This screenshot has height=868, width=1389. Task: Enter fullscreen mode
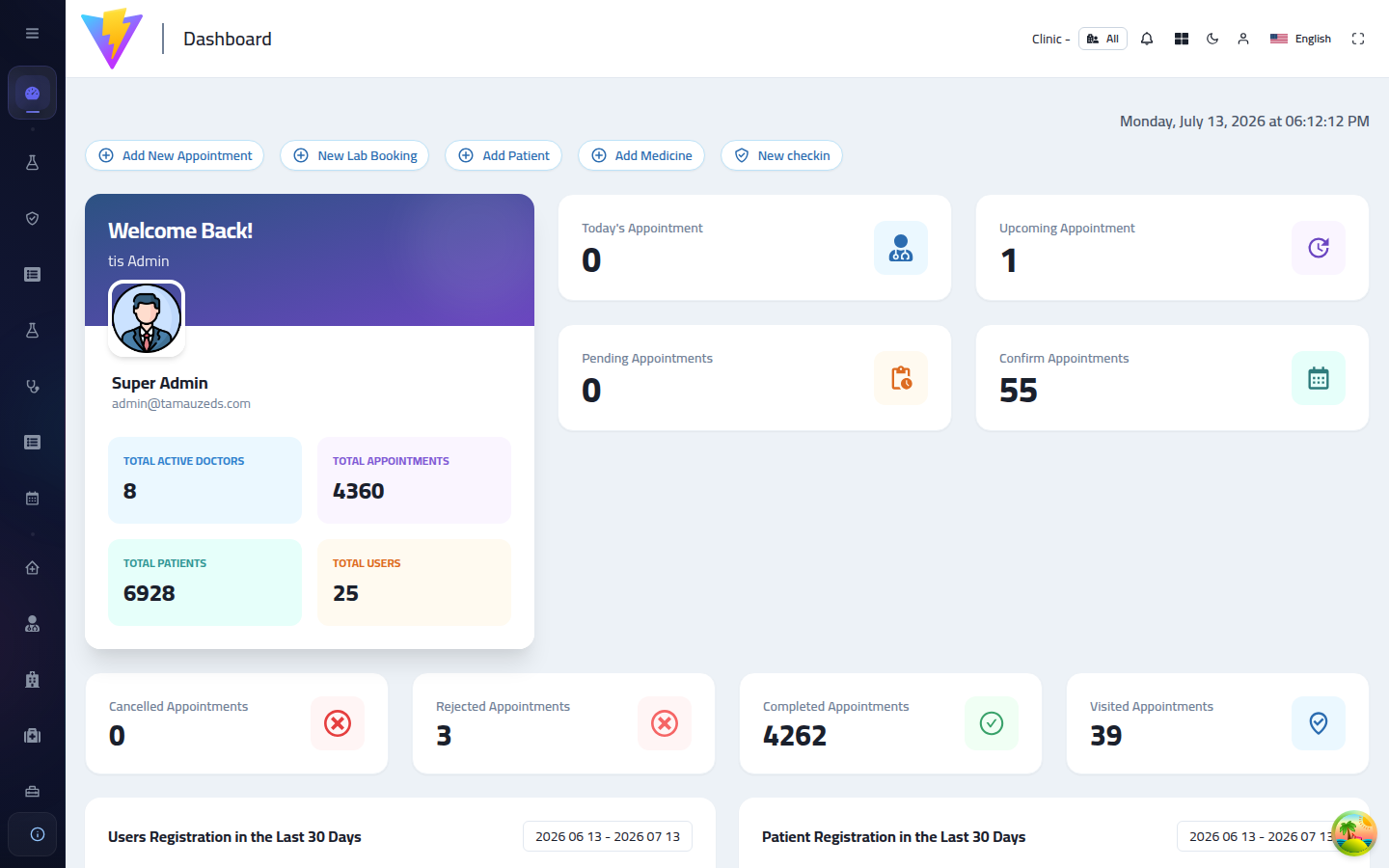point(1358,39)
